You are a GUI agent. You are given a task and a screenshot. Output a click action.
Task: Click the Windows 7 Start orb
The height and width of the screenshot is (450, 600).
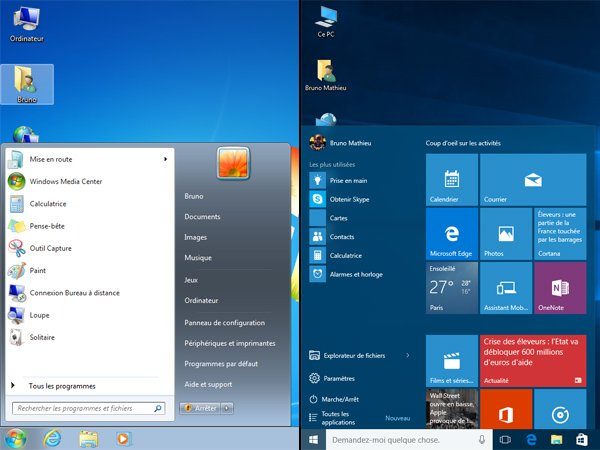tap(14, 439)
